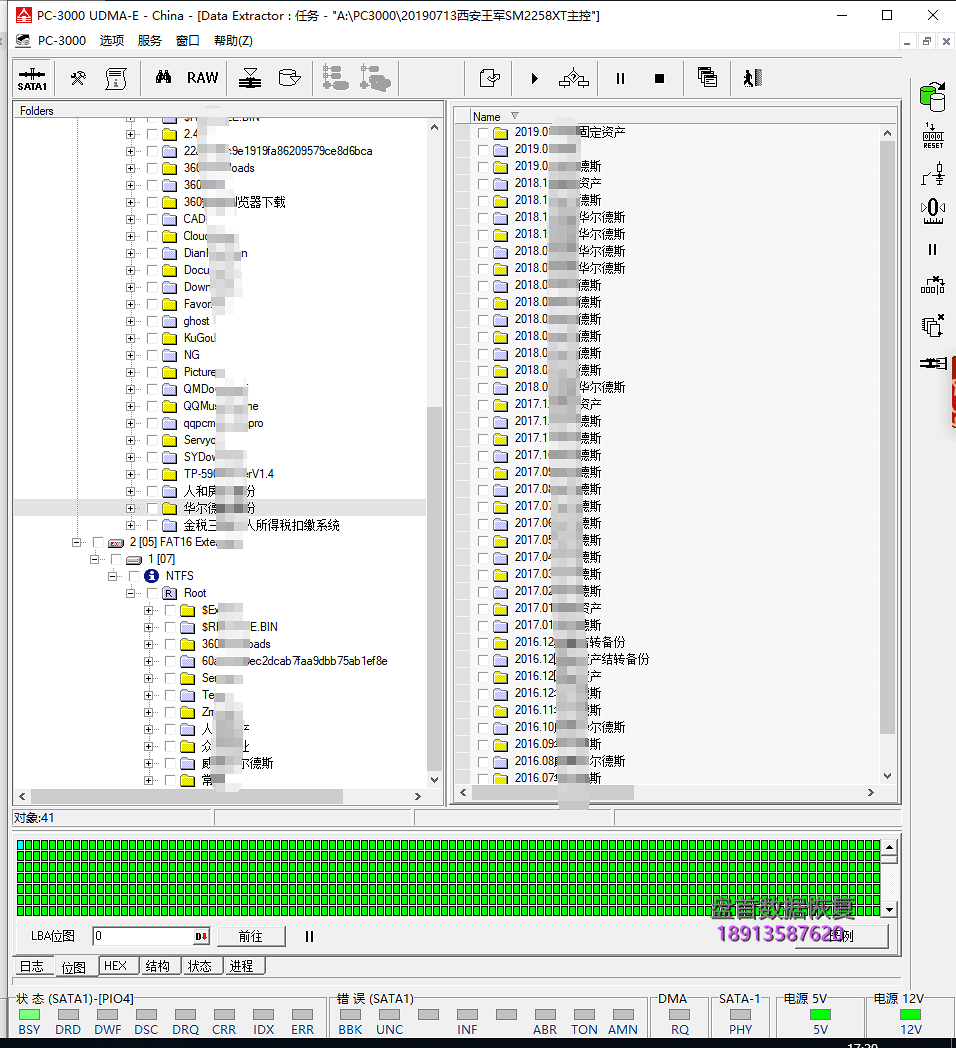This screenshot has height=1048, width=956.
Task: Check the 2 [05] FAT16 Extended partition box
Action: coord(98,542)
